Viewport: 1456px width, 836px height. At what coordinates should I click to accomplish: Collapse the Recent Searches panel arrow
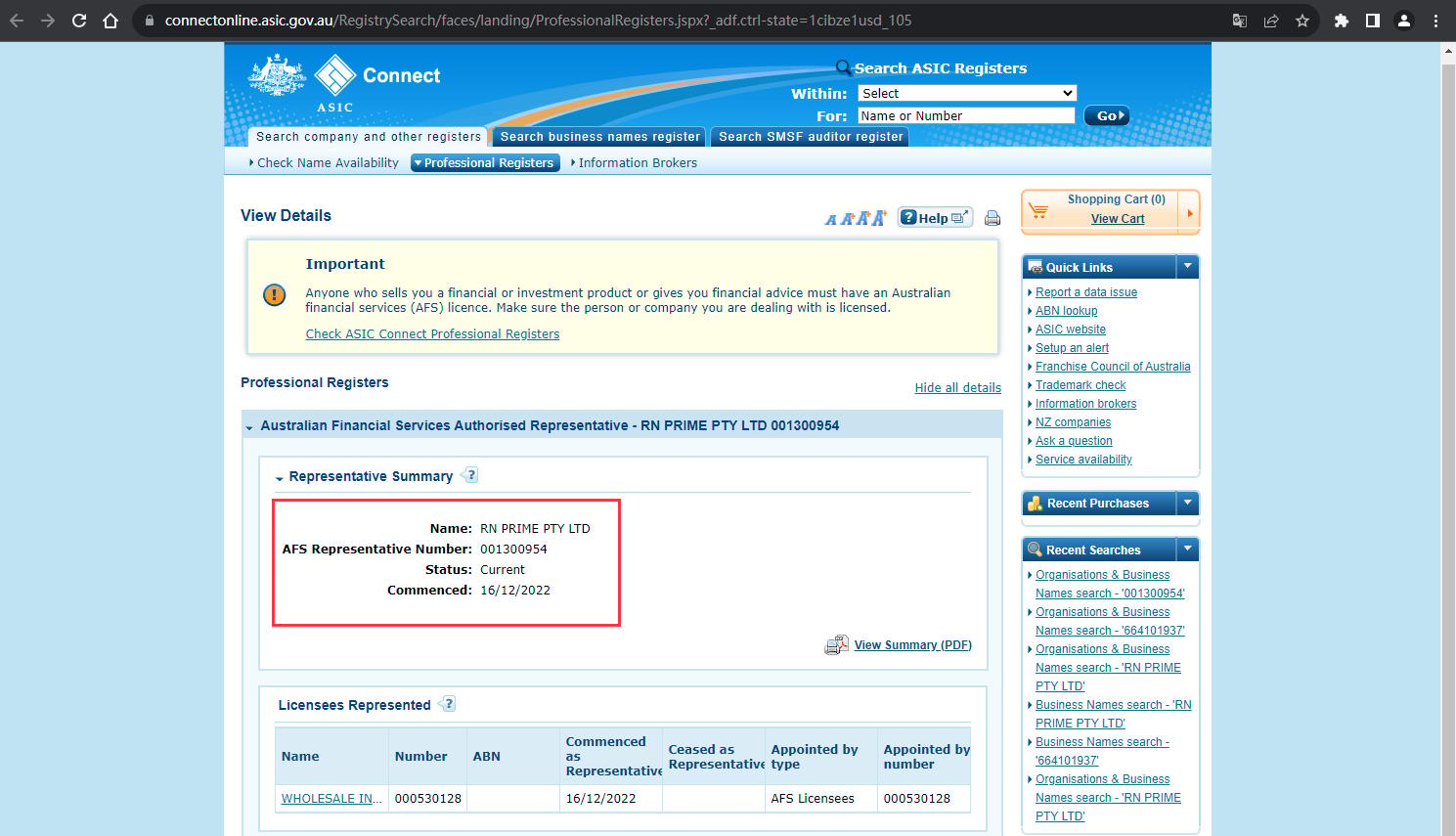pyautogui.click(x=1187, y=549)
